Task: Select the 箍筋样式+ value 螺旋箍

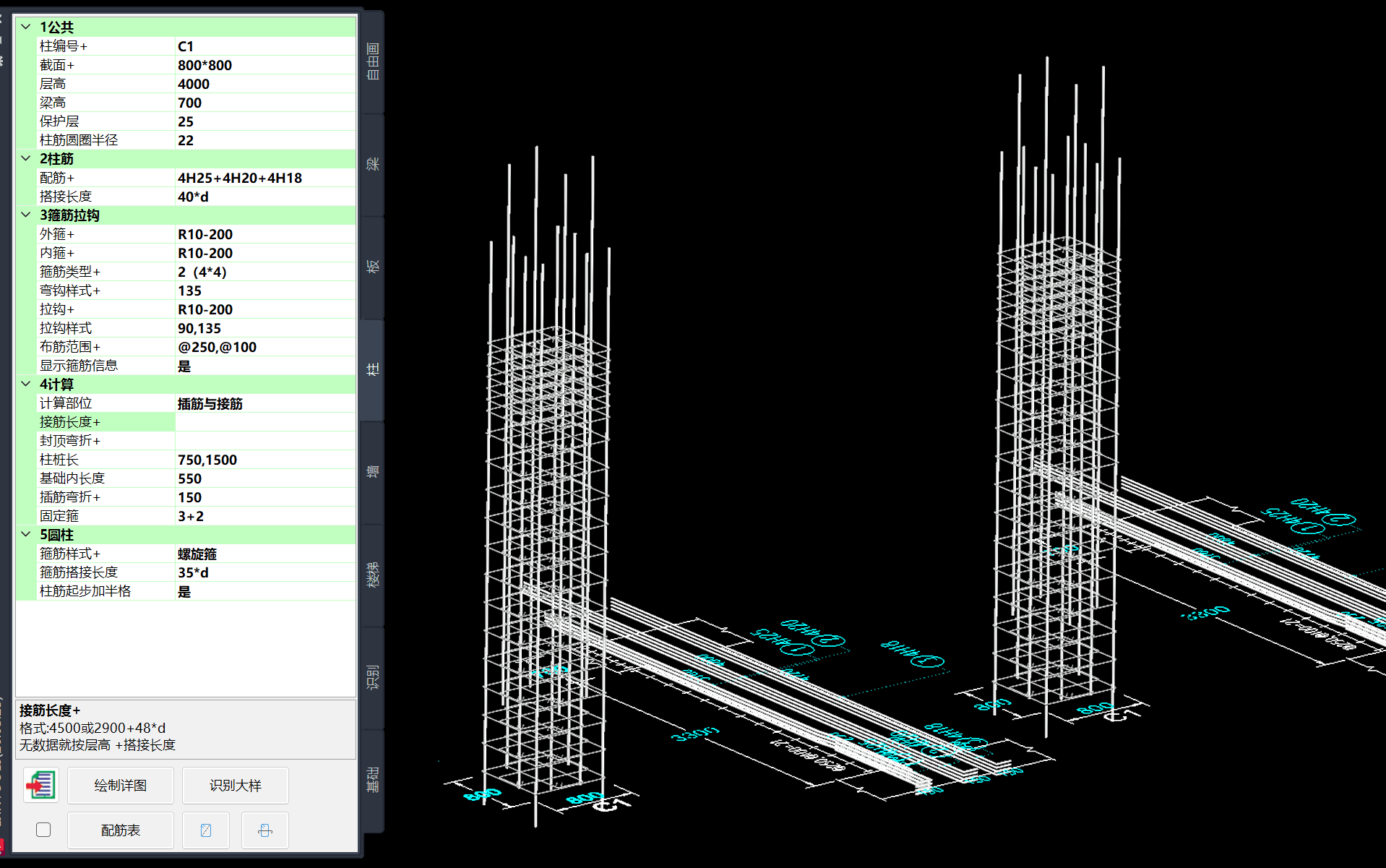Action: click(x=264, y=554)
